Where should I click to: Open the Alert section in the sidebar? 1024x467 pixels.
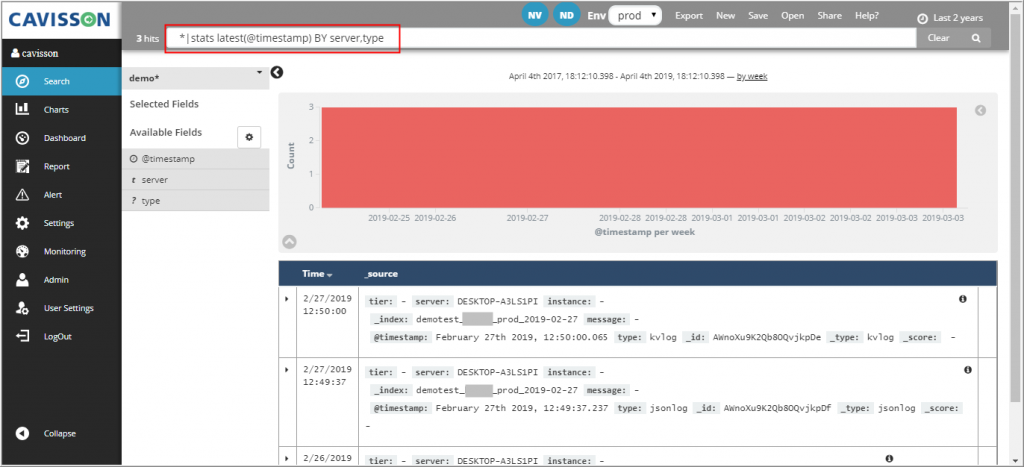pyautogui.click(x=52, y=195)
